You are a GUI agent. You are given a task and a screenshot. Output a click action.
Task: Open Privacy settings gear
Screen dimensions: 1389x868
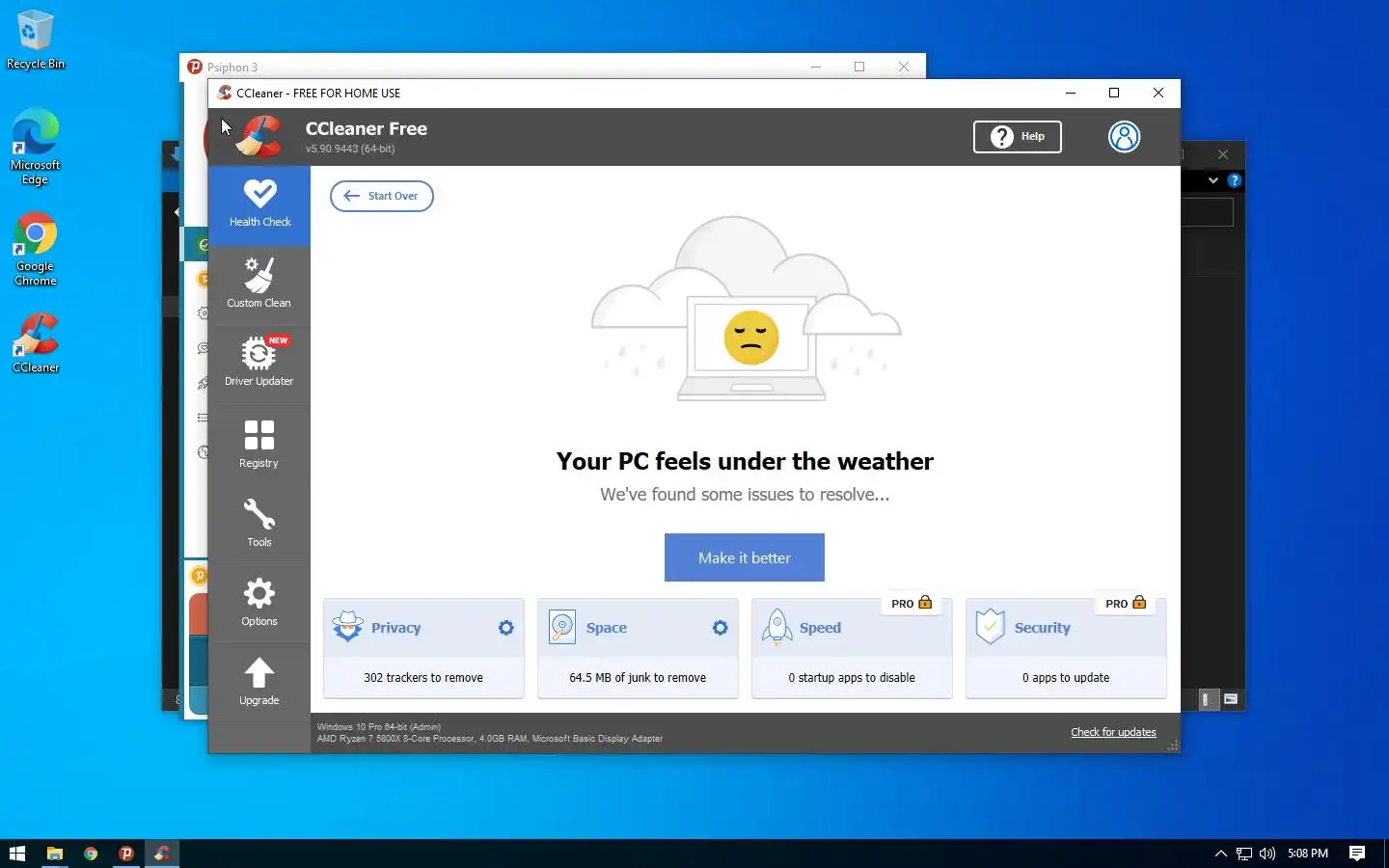click(x=506, y=628)
